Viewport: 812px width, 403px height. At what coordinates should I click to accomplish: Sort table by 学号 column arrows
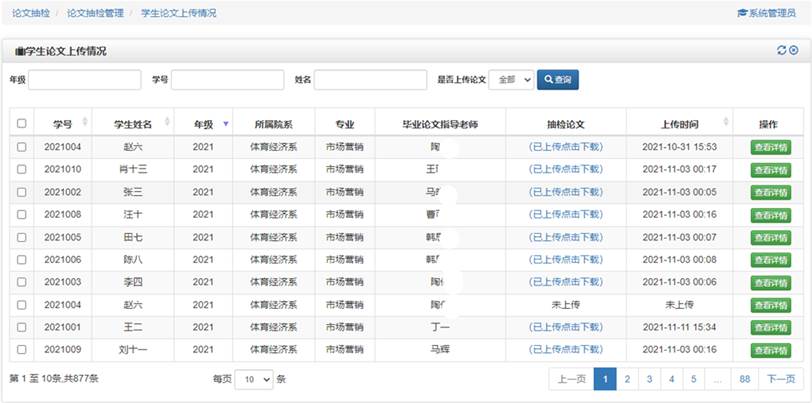tap(84, 124)
